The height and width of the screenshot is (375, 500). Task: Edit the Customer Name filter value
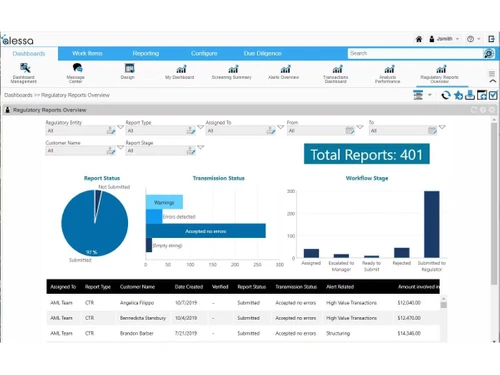(x=111, y=151)
